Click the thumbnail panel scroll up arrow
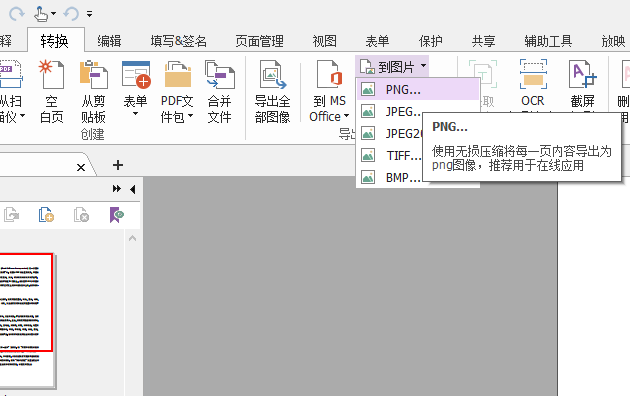Image resolution: width=630 pixels, height=396 pixels. pyautogui.click(x=132, y=238)
